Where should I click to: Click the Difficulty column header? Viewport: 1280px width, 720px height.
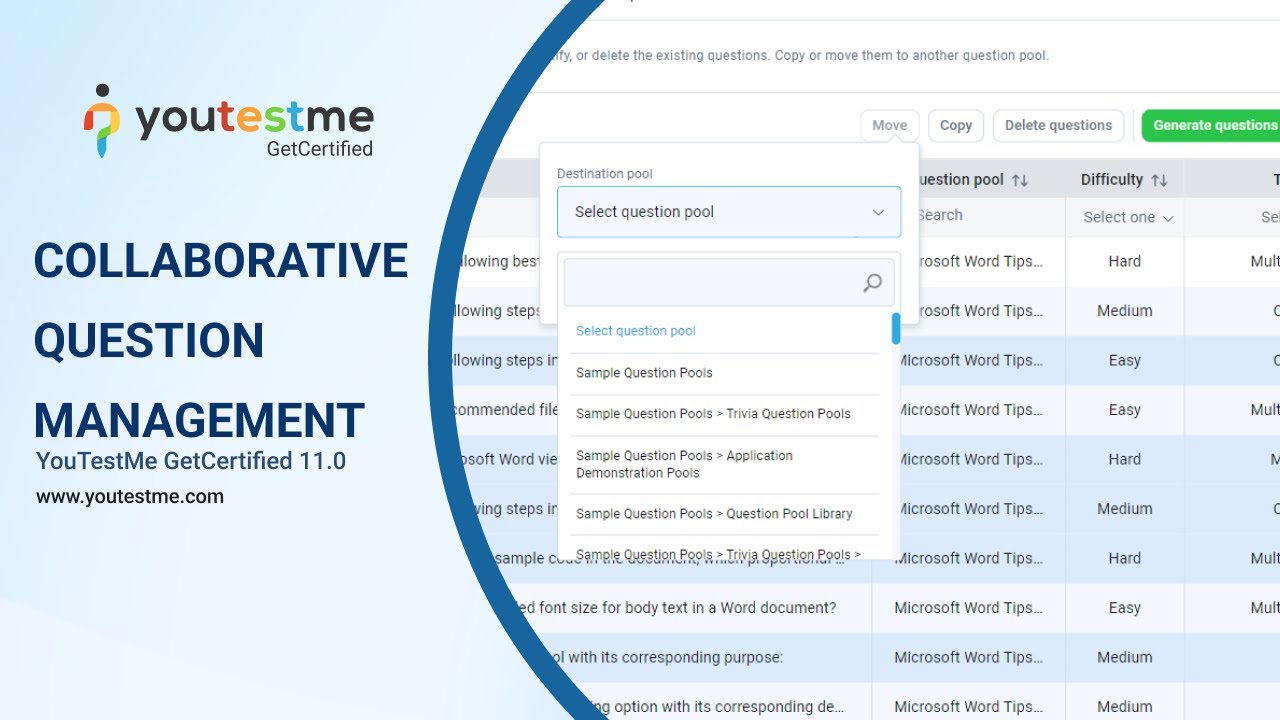click(x=1124, y=180)
